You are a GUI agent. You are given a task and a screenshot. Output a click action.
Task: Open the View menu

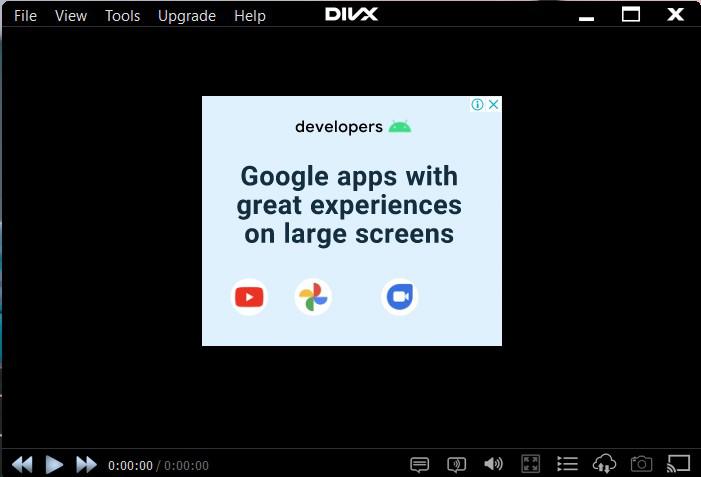(x=71, y=16)
